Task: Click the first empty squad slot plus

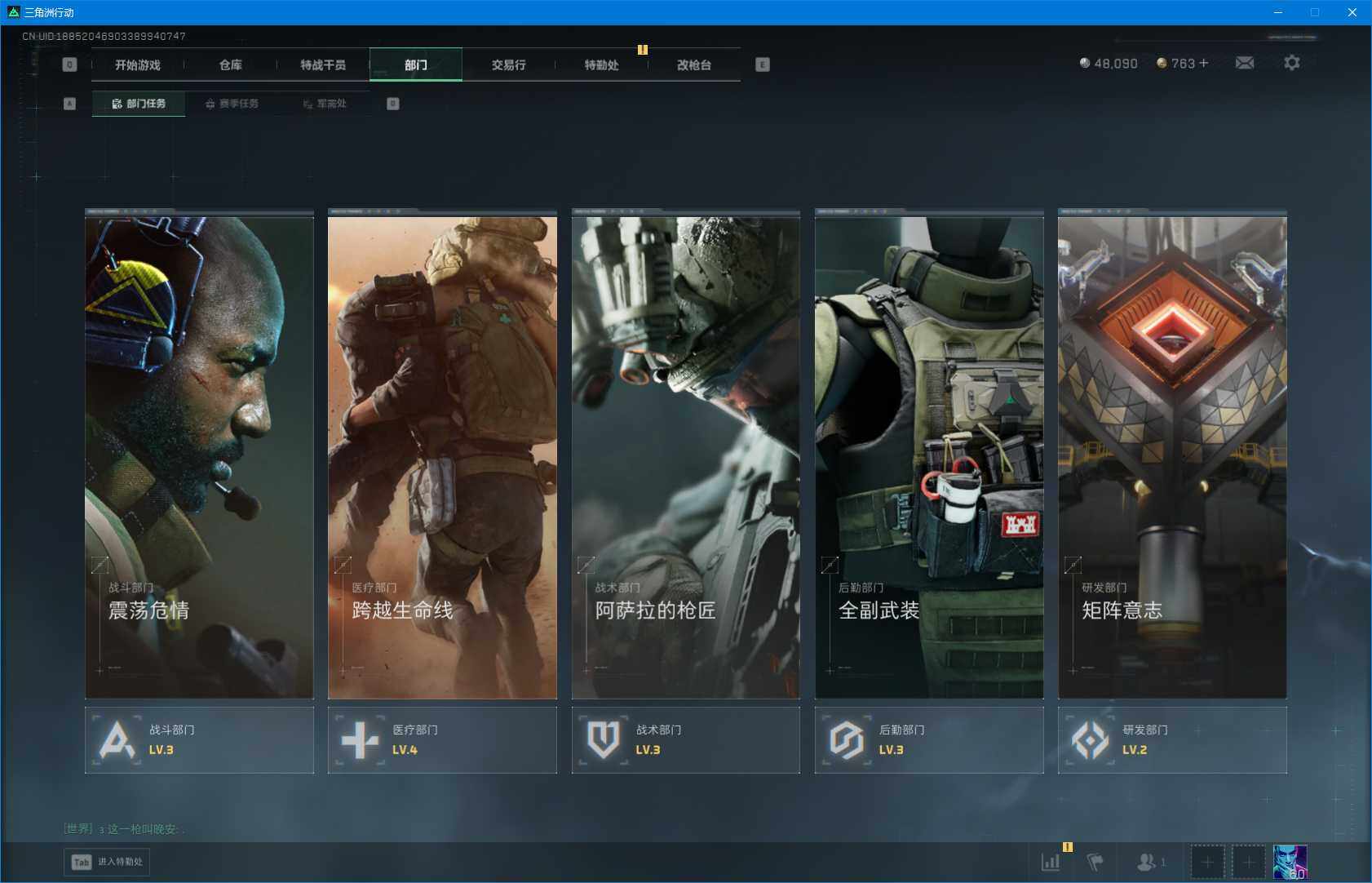Action: (1207, 862)
